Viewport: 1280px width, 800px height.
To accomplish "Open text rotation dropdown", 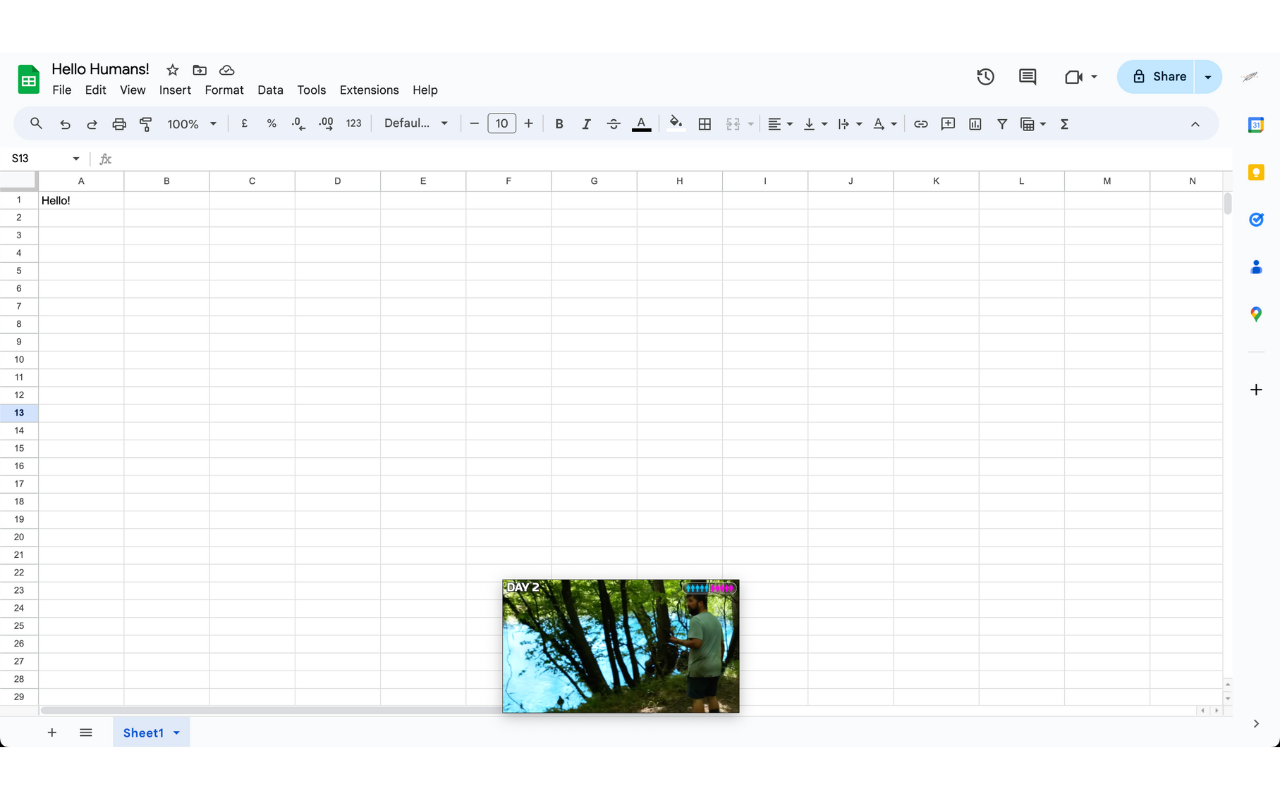I will tap(885, 124).
